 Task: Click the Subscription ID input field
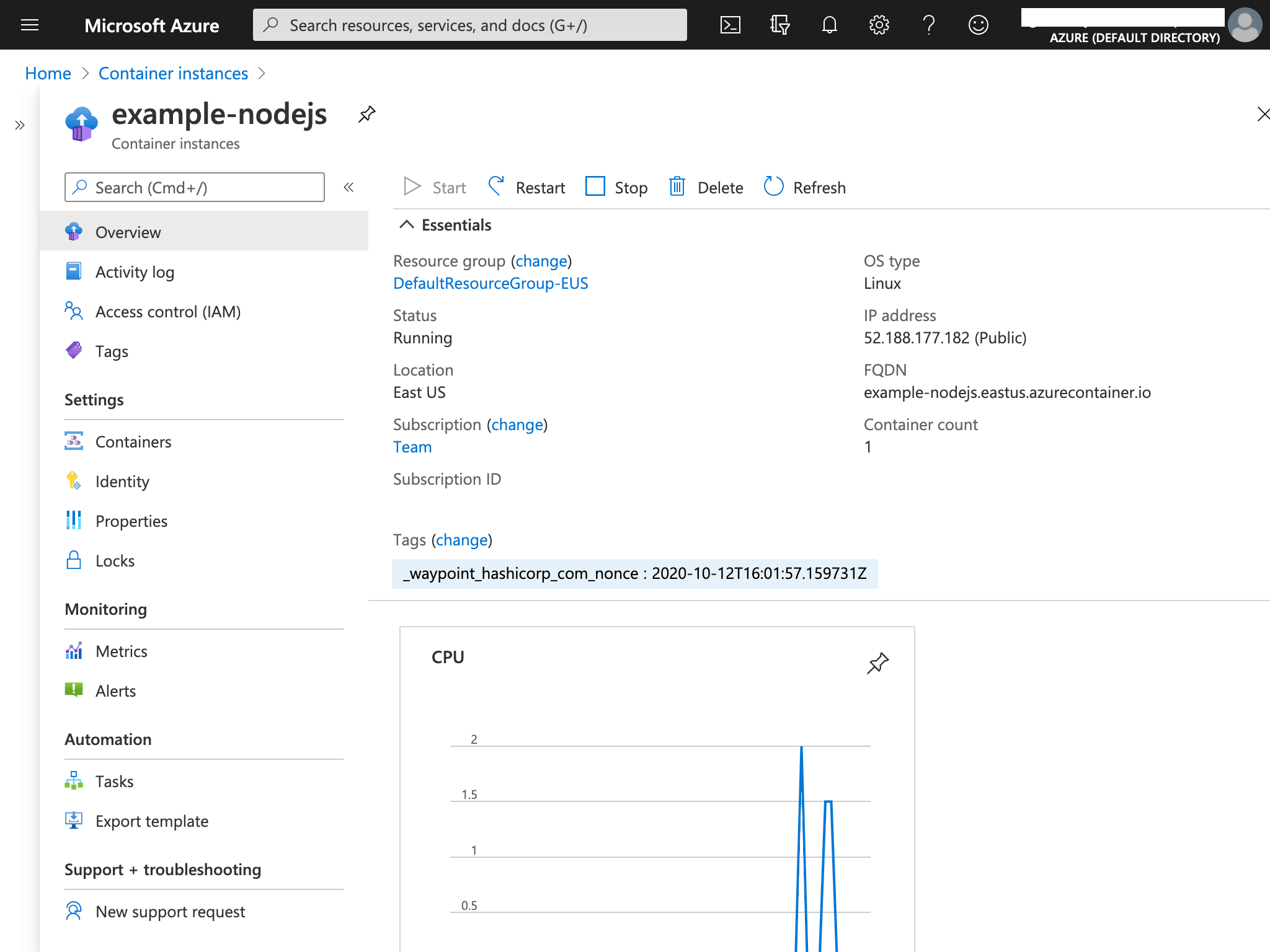click(x=547, y=503)
